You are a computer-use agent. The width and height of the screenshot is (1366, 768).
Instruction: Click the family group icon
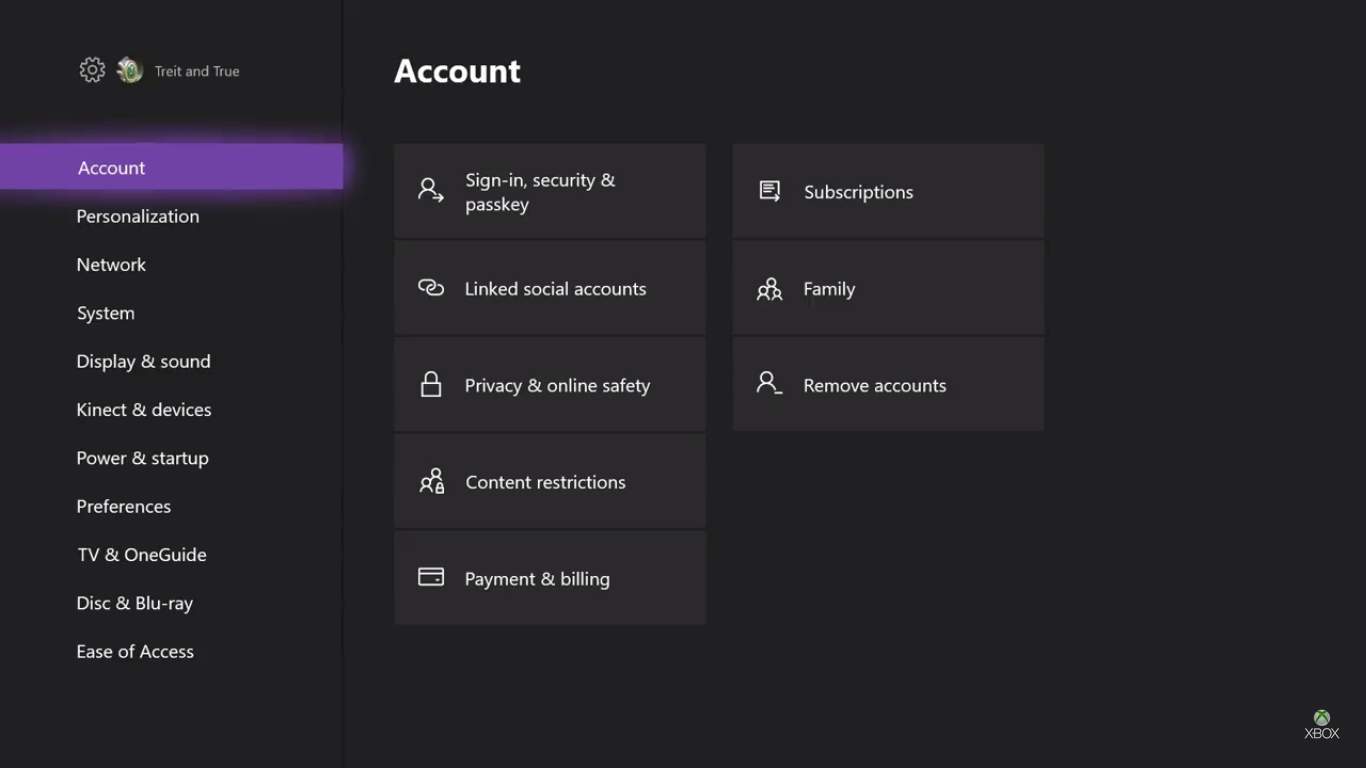pyautogui.click(x=769, y=289)
